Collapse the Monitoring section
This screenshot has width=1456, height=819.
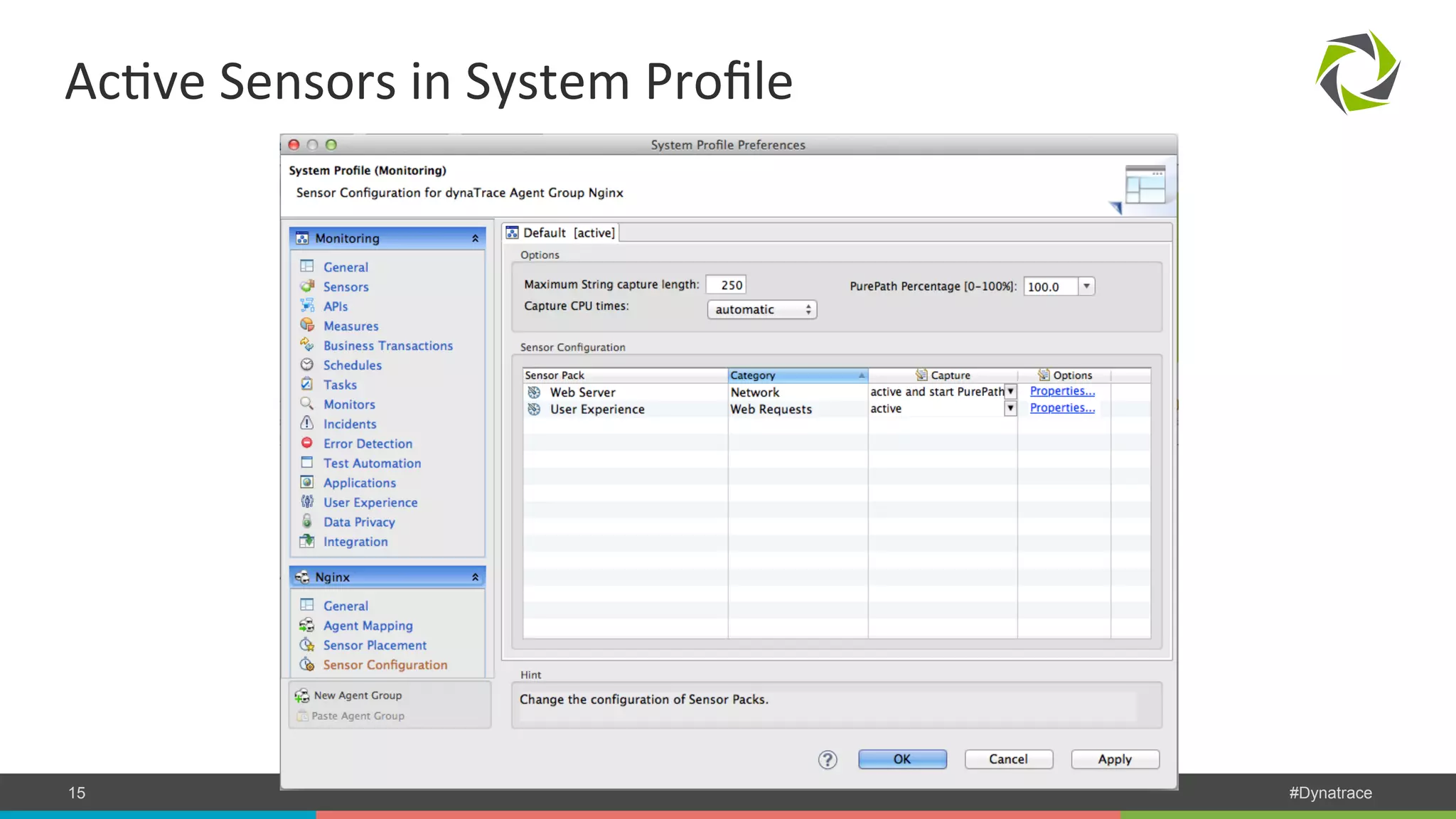(475, 239)
